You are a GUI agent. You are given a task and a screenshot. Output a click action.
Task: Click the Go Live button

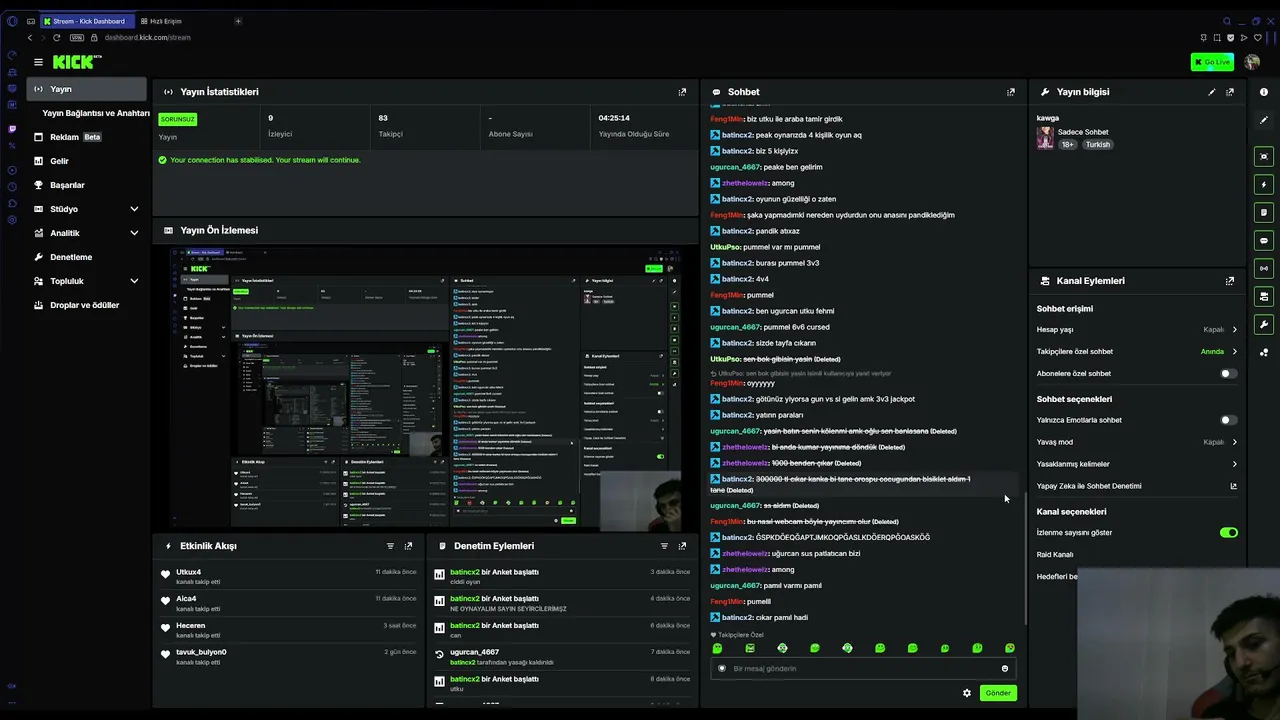(1212, 62)
